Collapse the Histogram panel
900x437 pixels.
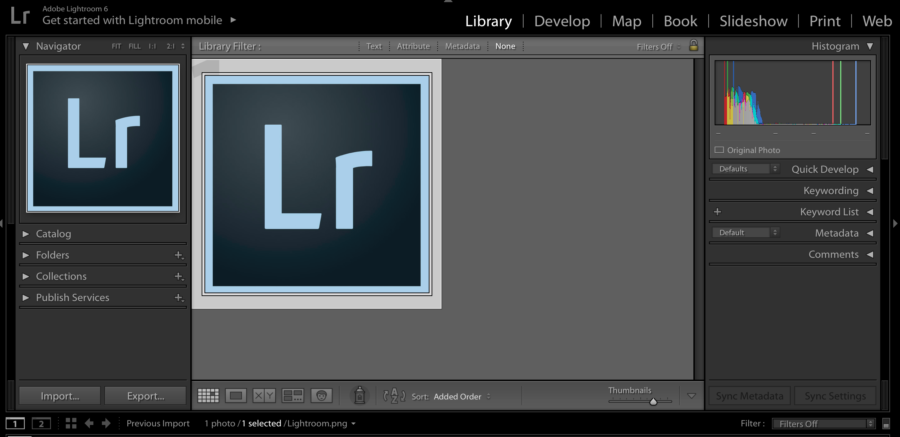pyautogui.click(x=870, y=46)
